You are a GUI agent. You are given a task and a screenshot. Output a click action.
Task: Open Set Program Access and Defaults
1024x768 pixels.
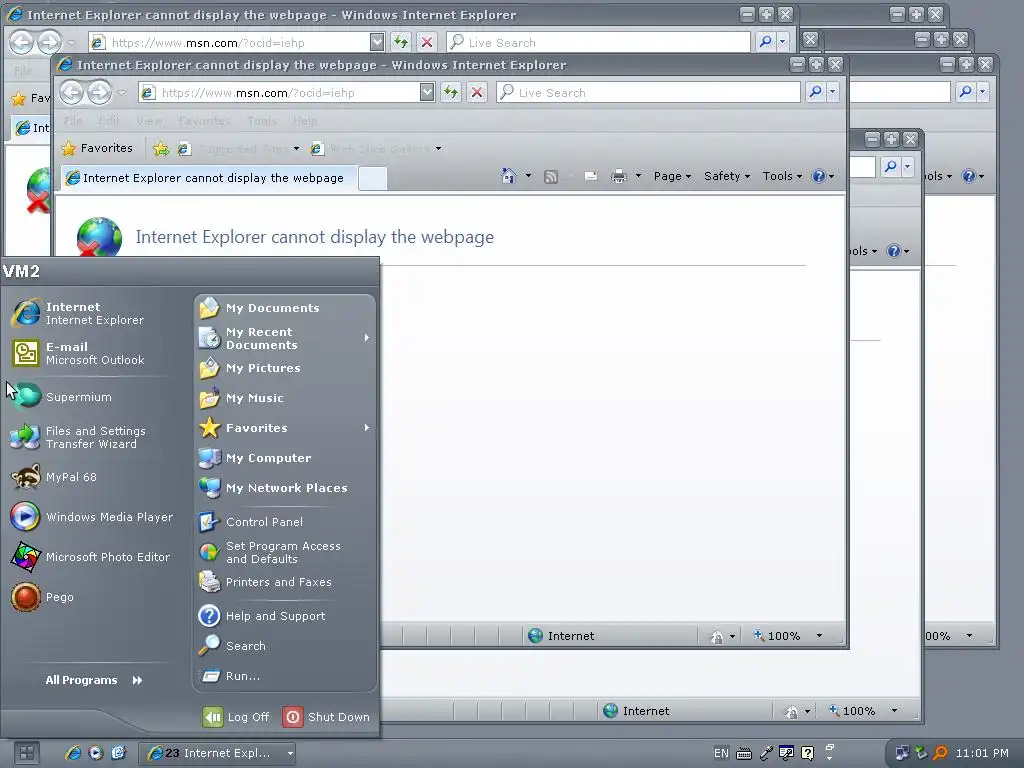pos(285,552)
